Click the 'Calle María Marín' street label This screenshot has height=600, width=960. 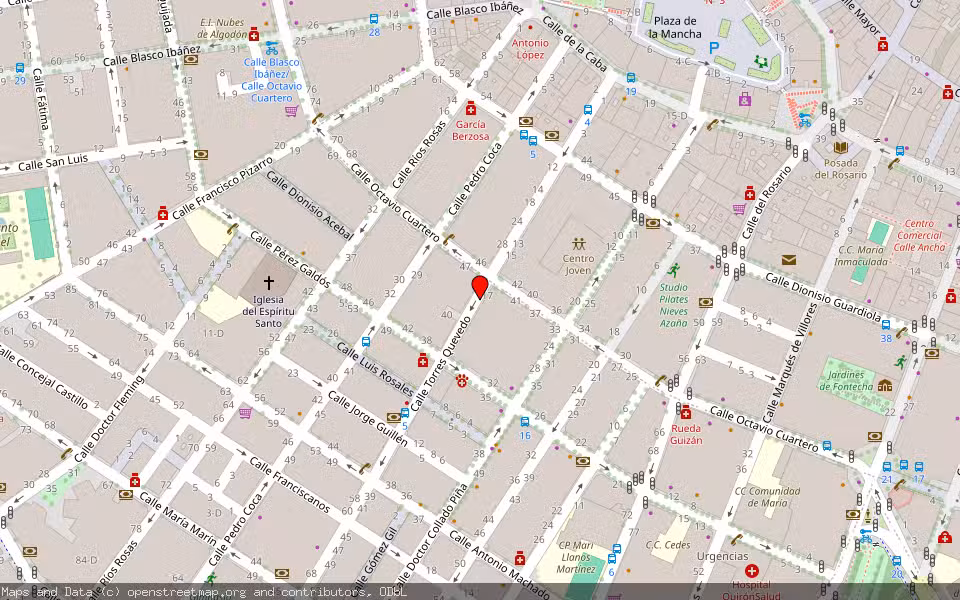(x=178, y=518)
